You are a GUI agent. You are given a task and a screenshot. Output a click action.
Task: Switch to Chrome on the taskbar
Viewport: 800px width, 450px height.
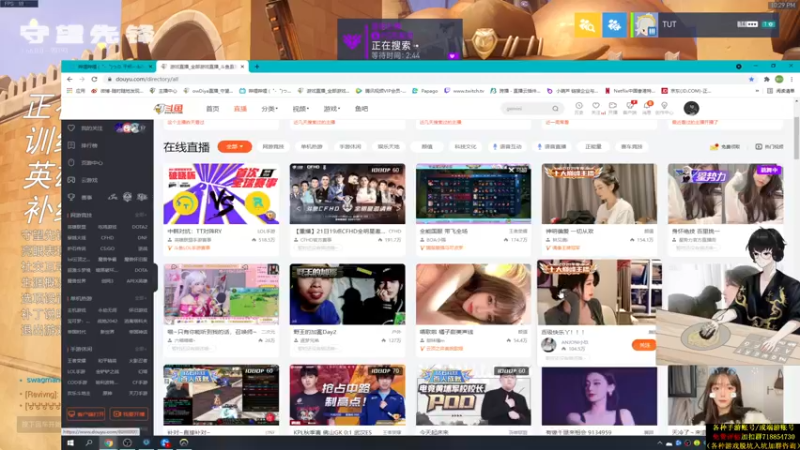click(x=109, y=443)
